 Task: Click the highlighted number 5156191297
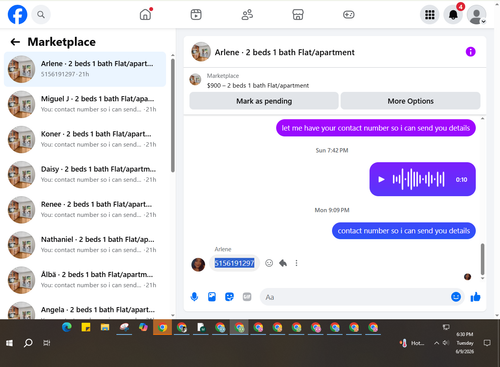pyautogui.click(x=234, y=263)
